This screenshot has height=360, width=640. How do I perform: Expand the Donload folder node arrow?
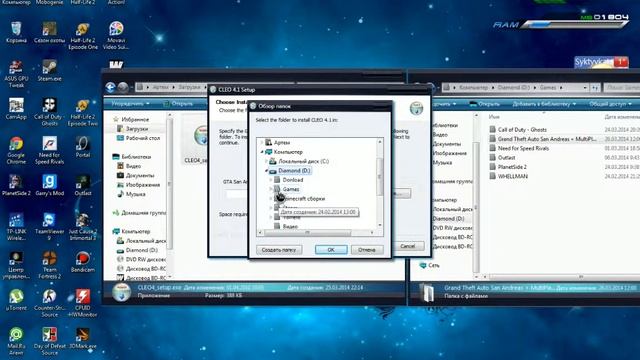271,180
